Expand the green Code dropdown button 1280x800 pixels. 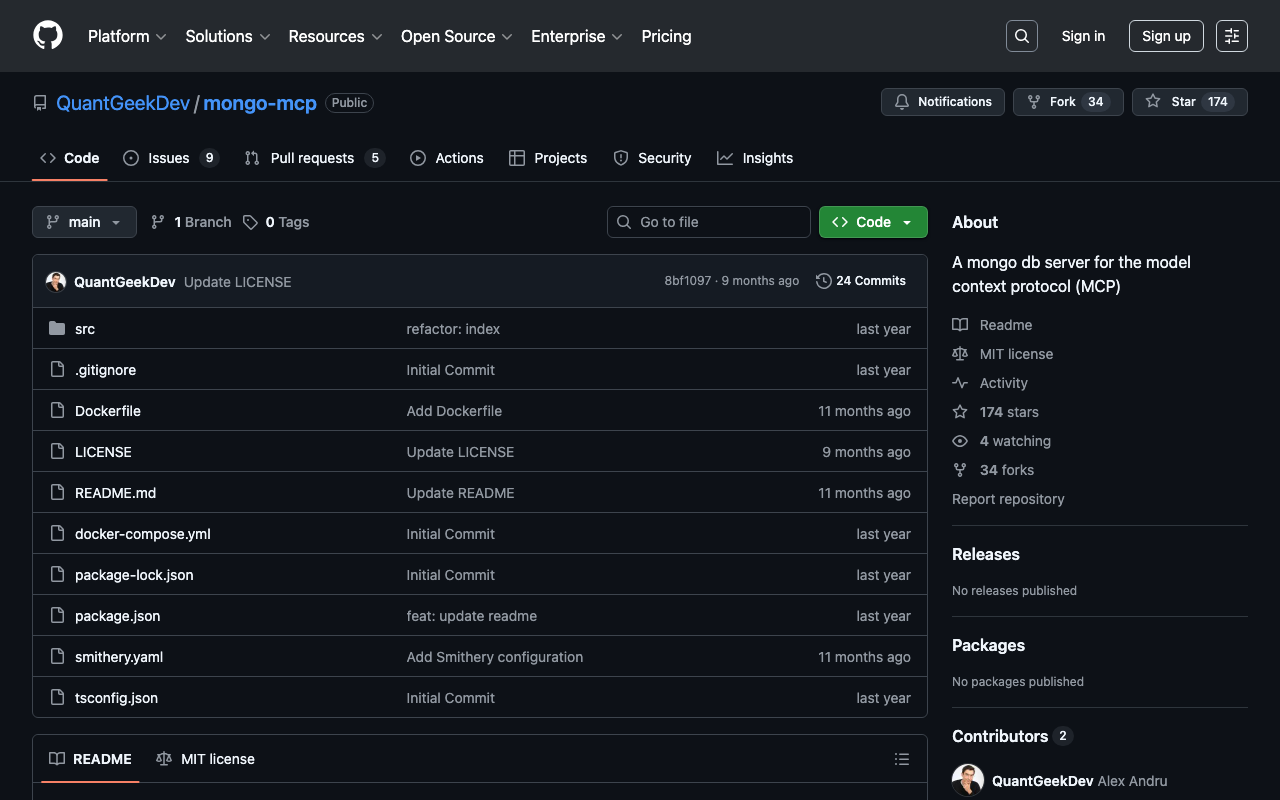(873, 222)
